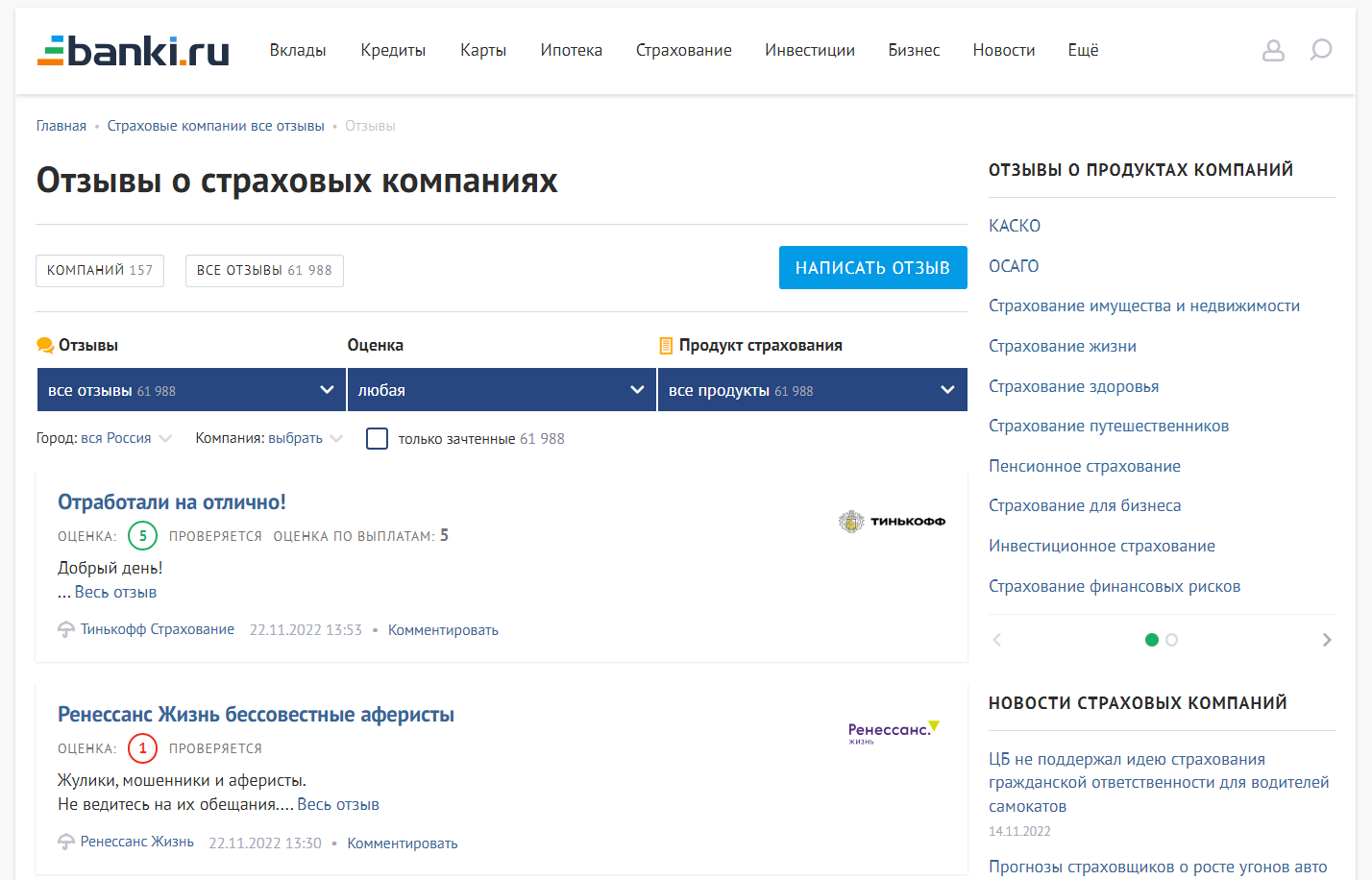Click the date 22.11.2022 13:53
1372x880 pixels.
pyautogui.click(x=306, y=630)
